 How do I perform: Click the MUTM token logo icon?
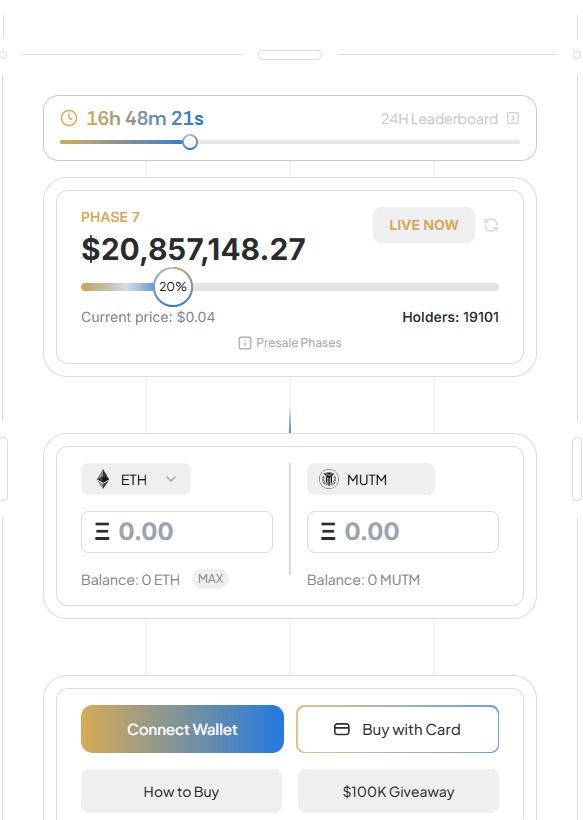(x=329, y=479)
